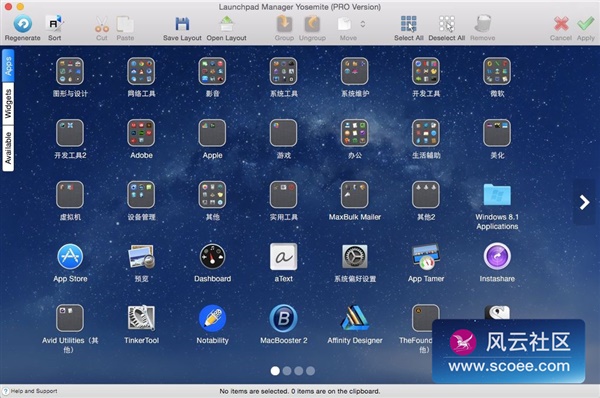Switch to the Apps side tab
Image resolution: width=600 pixels, height=398 pixels.
click(x=8, y=65)
